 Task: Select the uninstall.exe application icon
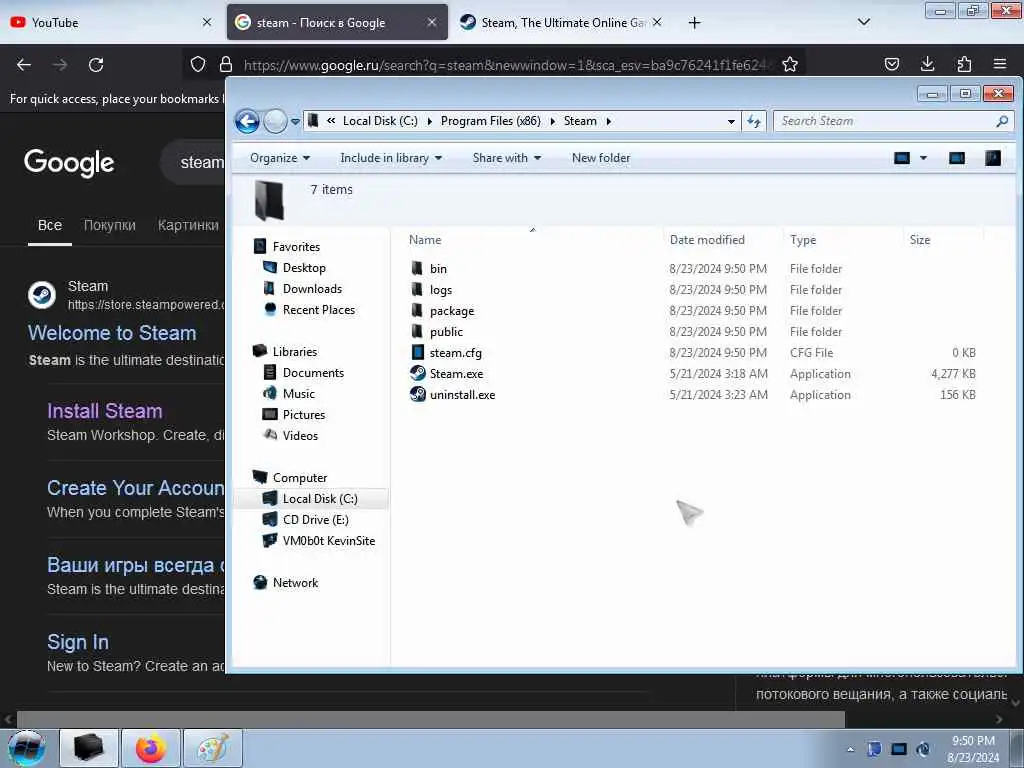[x=418, y=394]
